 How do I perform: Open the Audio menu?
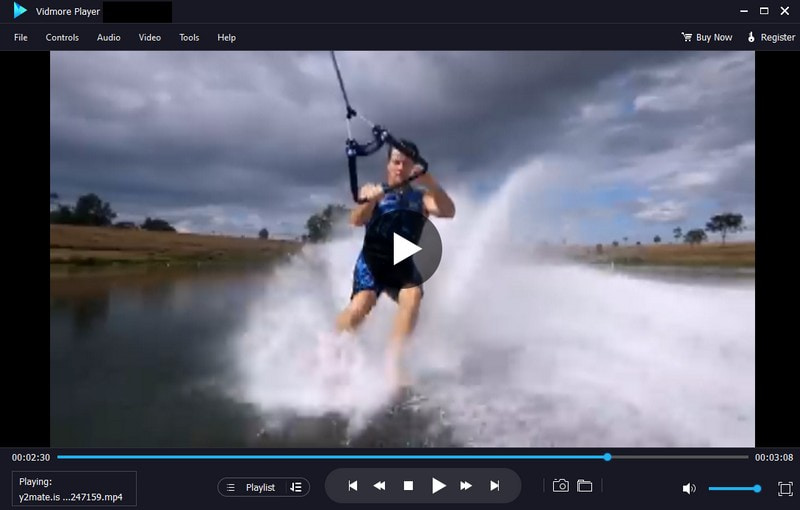(109, 37)
